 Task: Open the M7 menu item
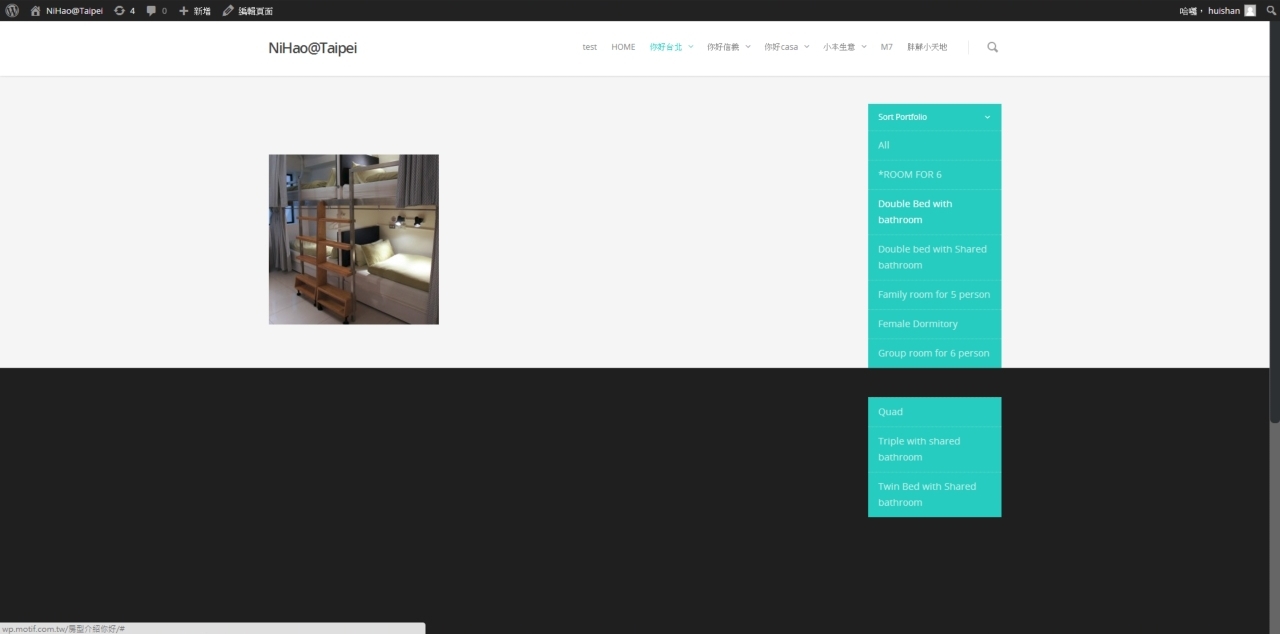pos(886,47)
